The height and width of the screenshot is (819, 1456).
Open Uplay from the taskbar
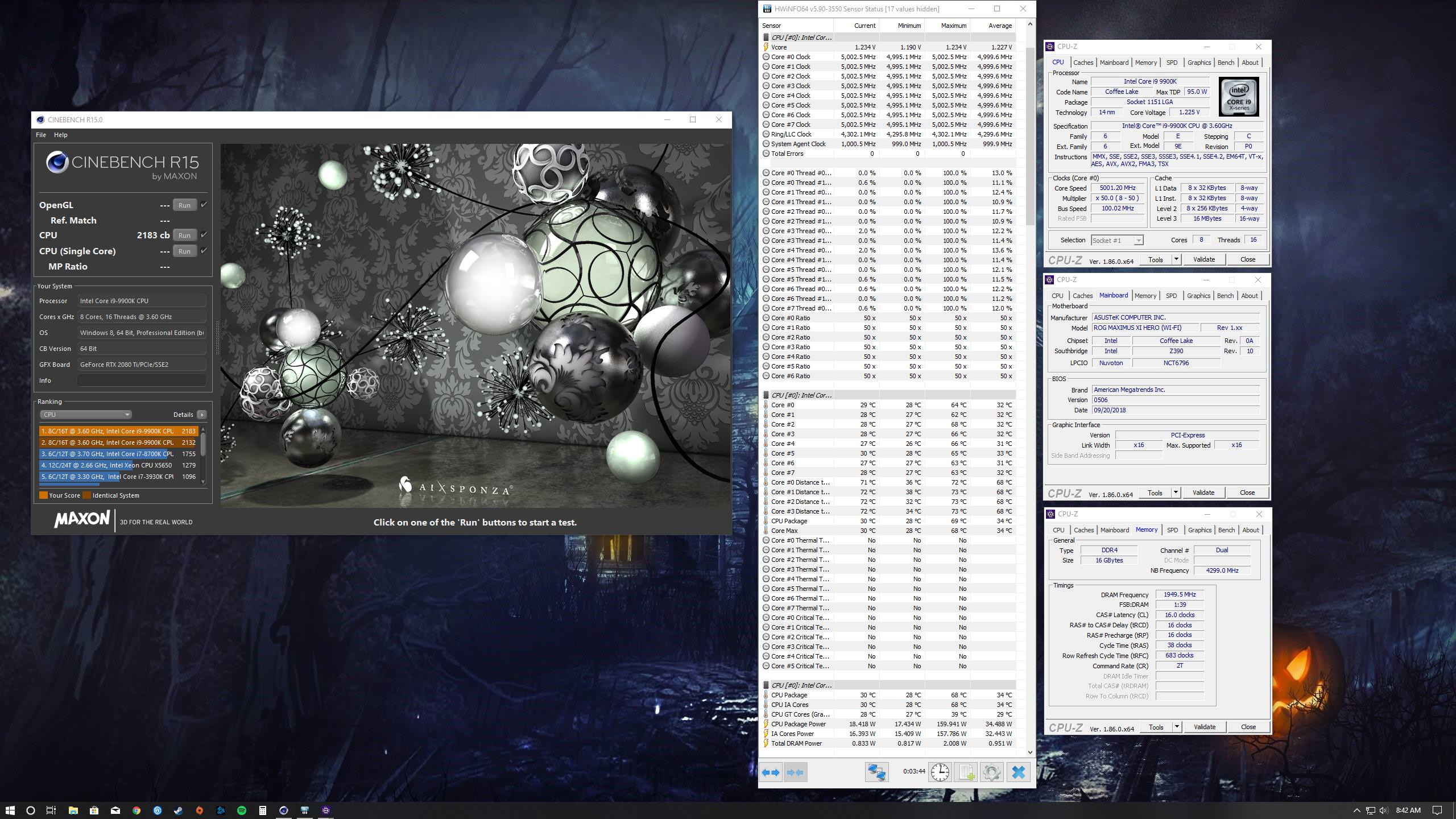coord(158,810)
